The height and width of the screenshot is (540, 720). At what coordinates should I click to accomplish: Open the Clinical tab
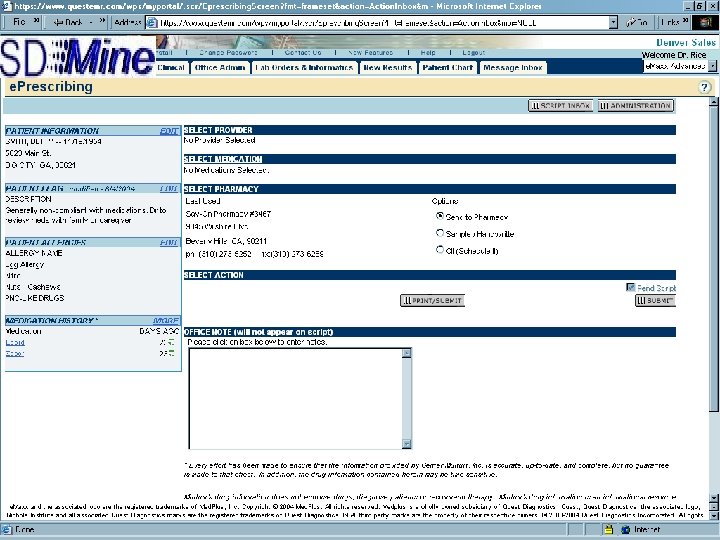(171, 68)
